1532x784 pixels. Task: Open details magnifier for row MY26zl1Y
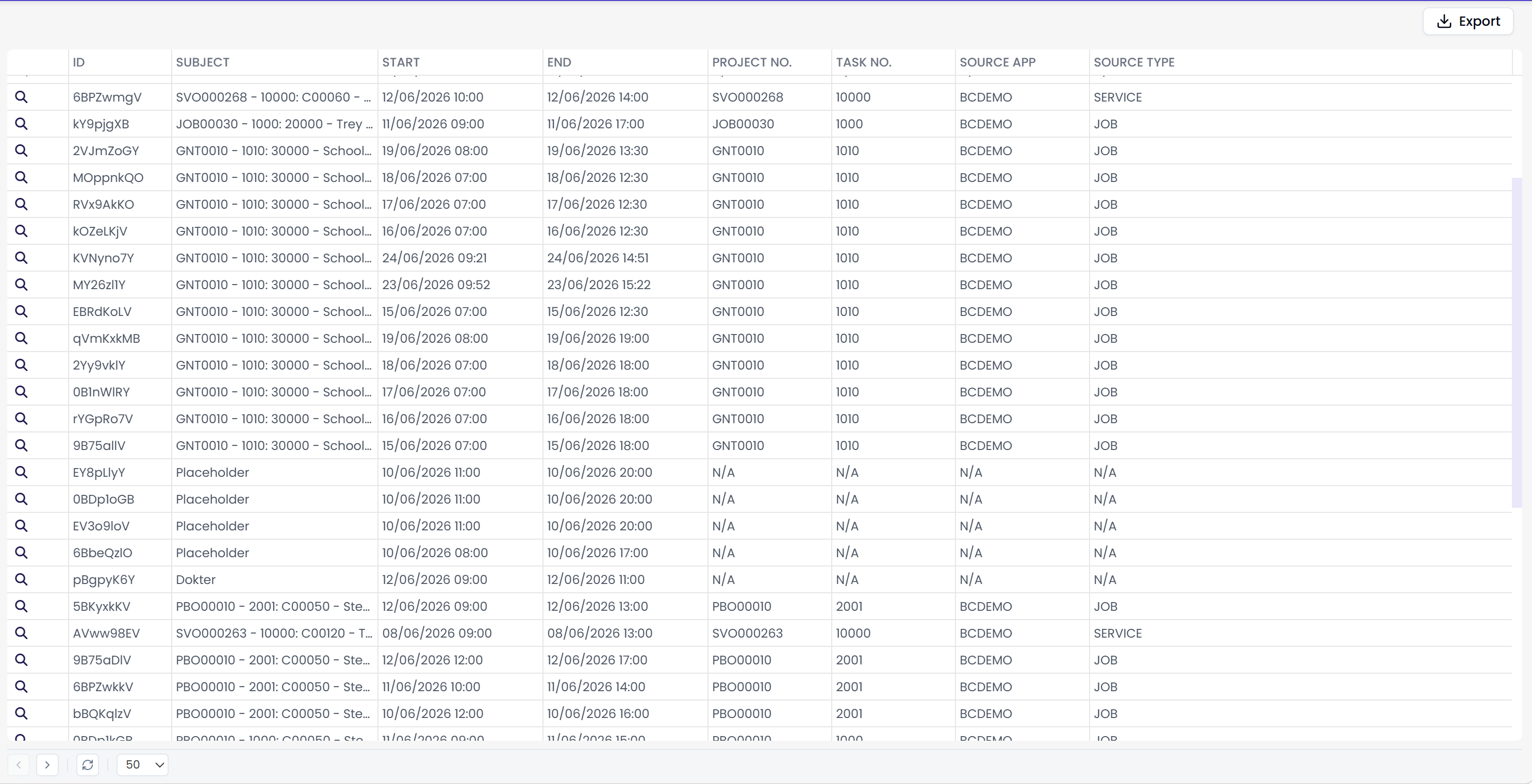point(21,284)
